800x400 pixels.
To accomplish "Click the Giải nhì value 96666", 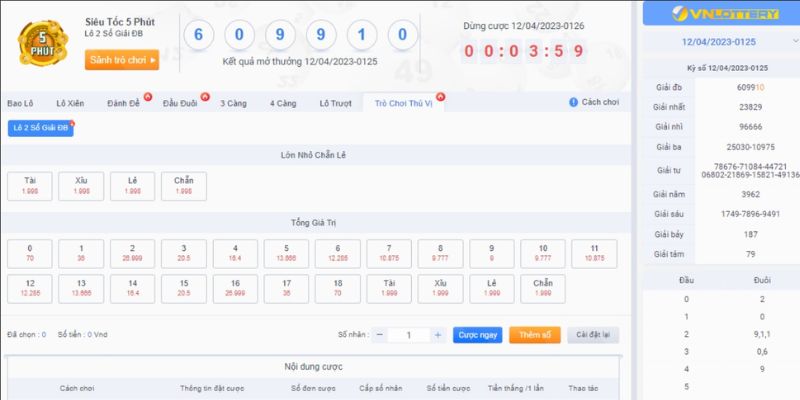I will tap(751, 127).
